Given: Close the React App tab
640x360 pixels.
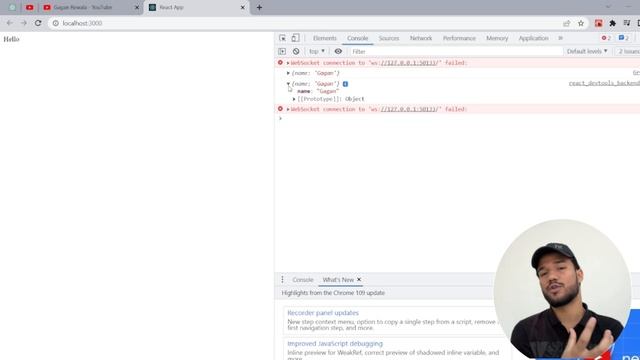Looking at the screenshot, I should pyautogui.click(x=242, y=7).
